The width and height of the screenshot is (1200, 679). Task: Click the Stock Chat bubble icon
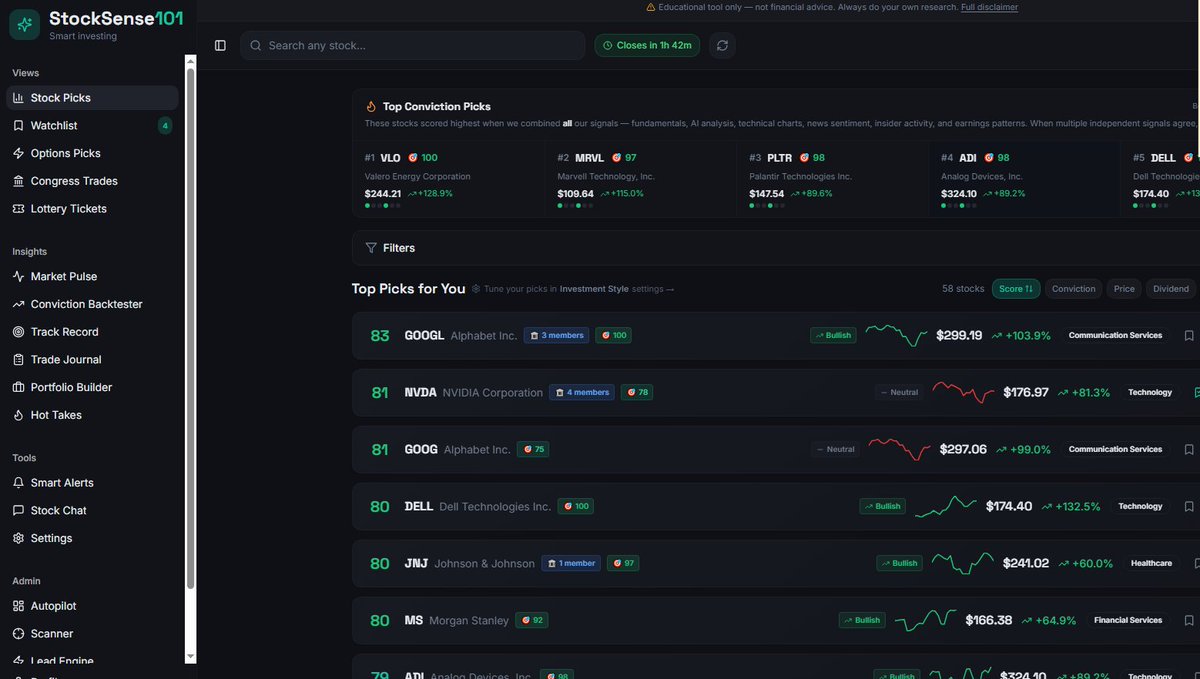click(x=19, y=510)
